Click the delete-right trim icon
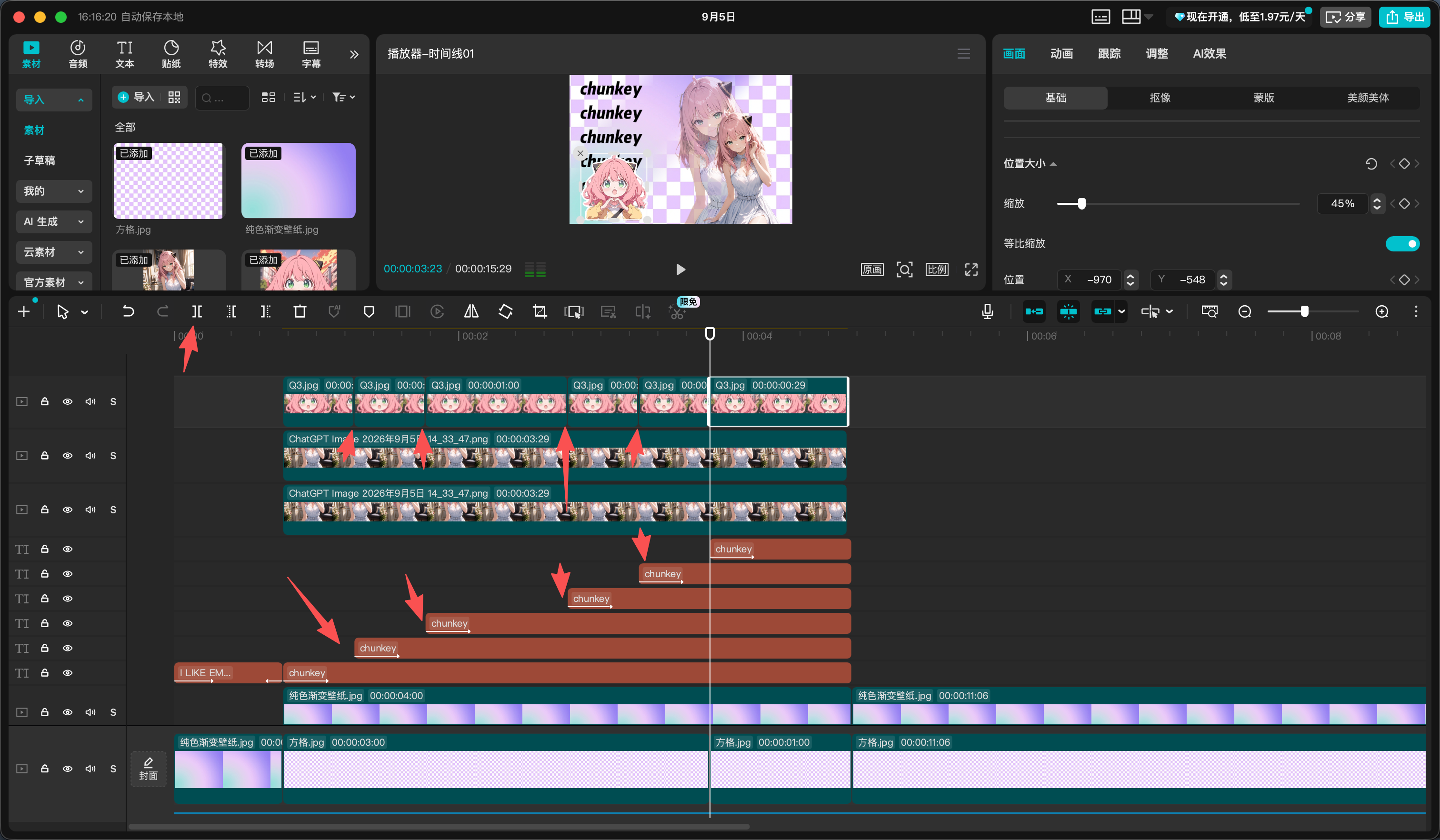 pyautogui.click(x=265, y=311)
